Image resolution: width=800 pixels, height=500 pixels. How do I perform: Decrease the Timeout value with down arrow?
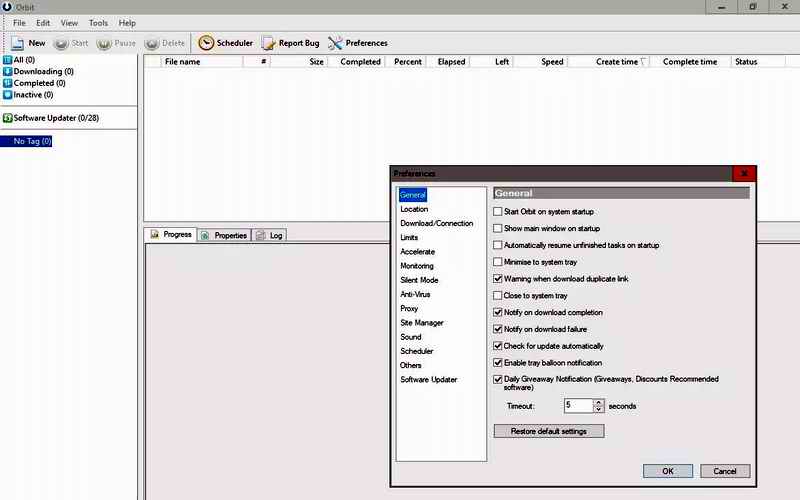[599, 410]
